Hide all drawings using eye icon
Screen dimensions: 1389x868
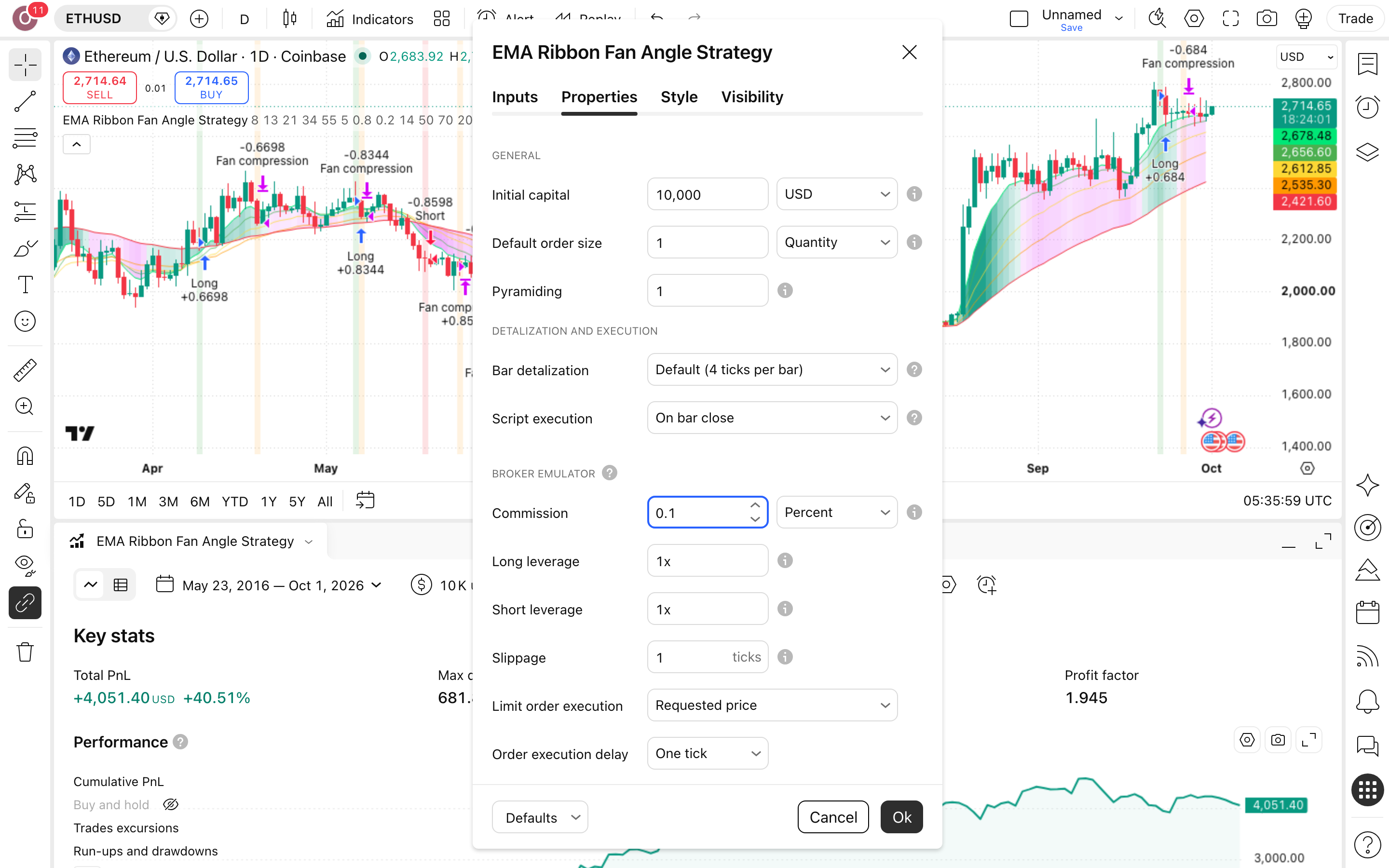25,566
